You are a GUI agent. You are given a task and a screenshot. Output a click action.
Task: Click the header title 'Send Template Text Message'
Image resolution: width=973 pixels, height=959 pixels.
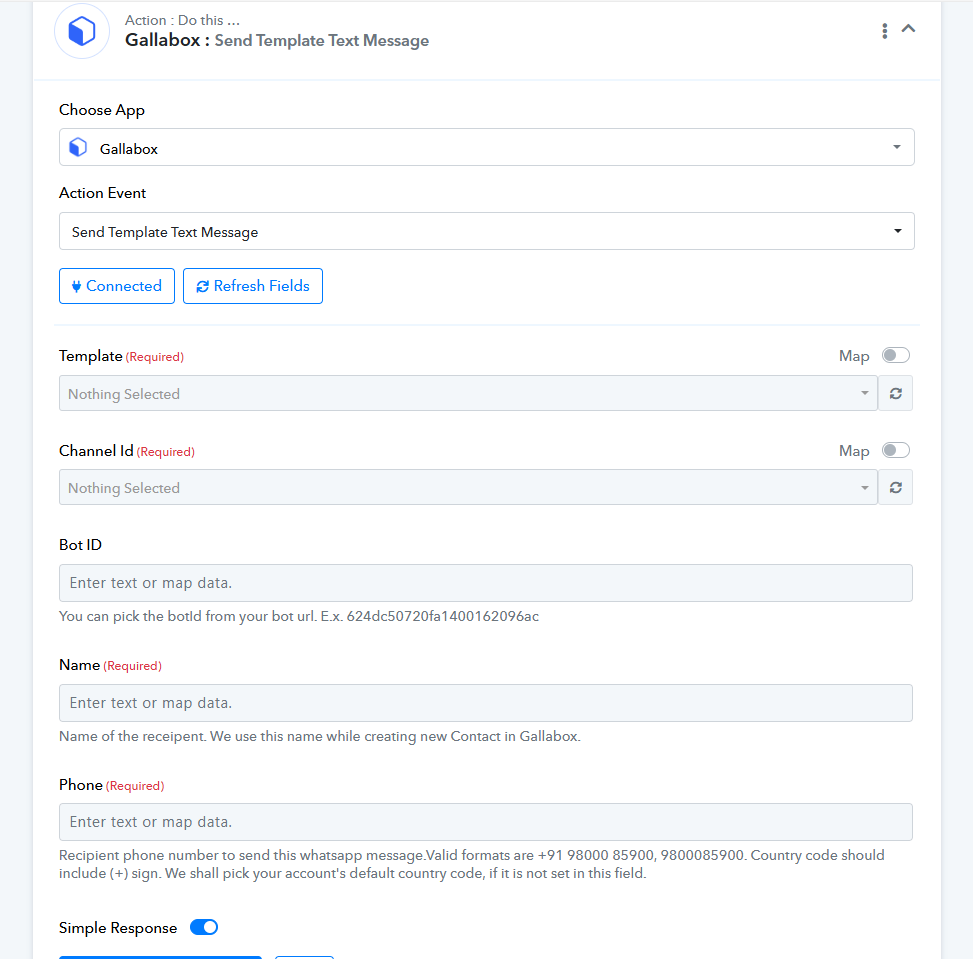tap(321, 41)
